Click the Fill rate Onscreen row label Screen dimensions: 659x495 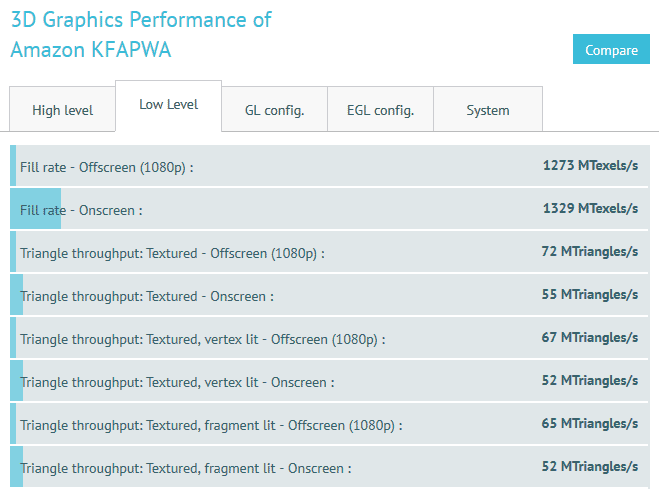pyautogui.click(x=81, y=210)
